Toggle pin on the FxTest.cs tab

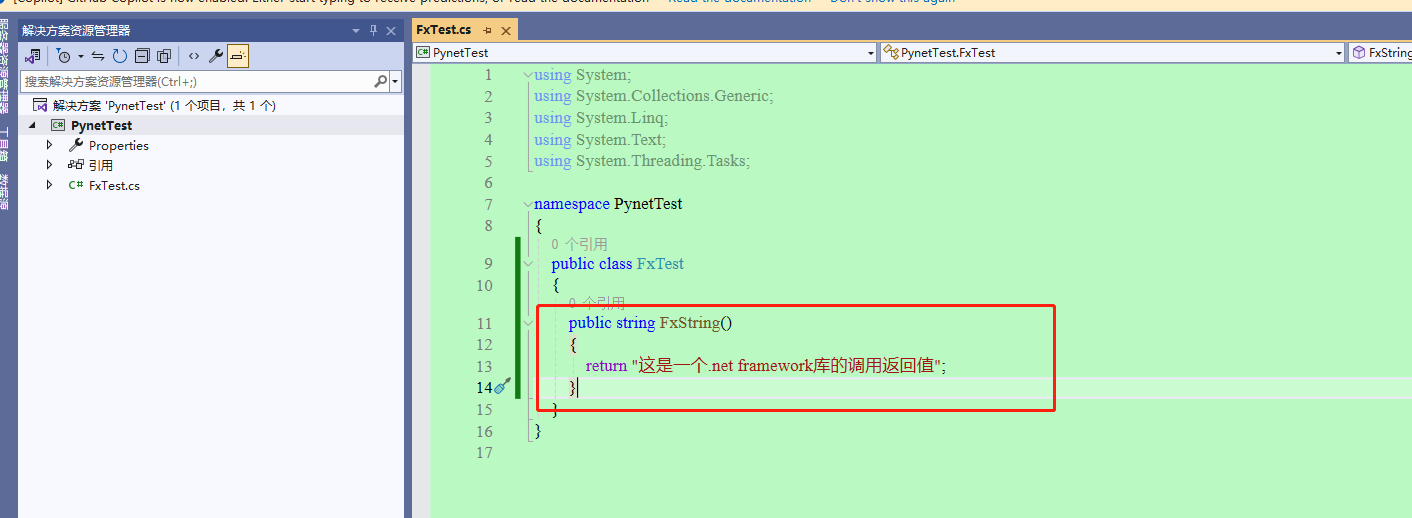click(x=488, y=30)
